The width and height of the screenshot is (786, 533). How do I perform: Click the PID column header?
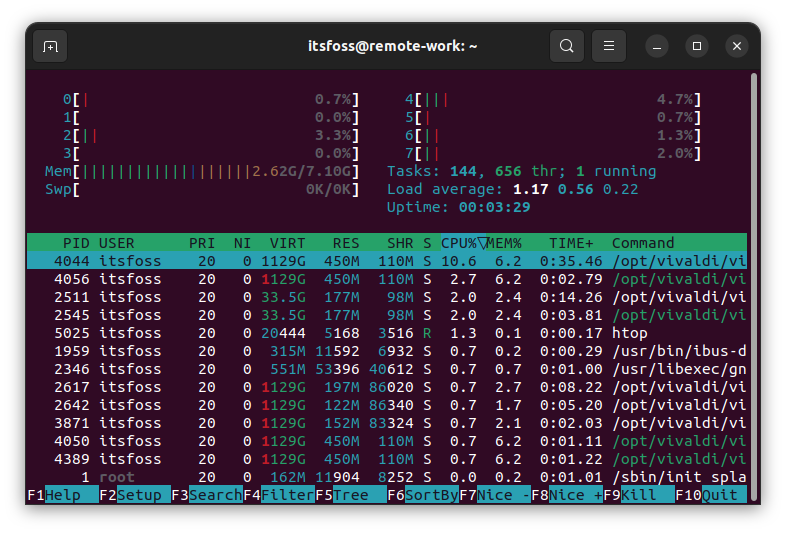pos(76,243)
